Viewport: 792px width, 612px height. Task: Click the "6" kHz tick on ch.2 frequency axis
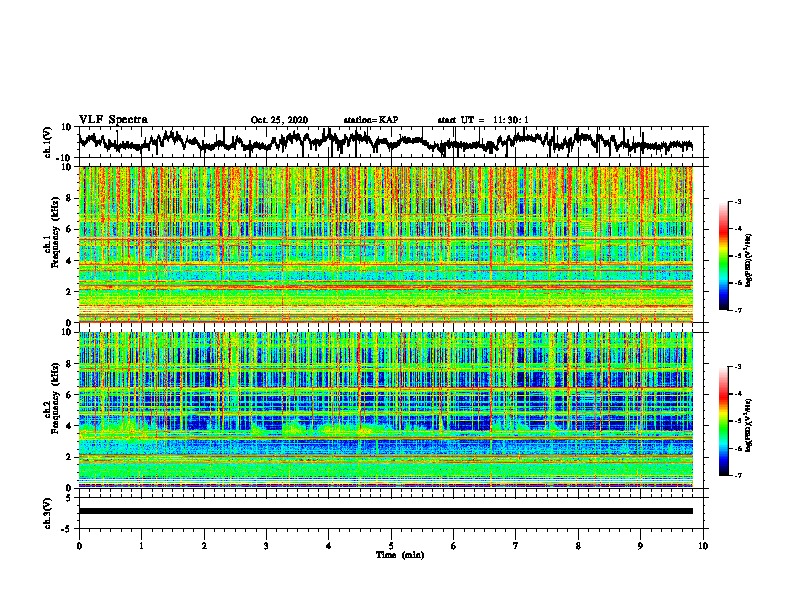tap(70, 395)
